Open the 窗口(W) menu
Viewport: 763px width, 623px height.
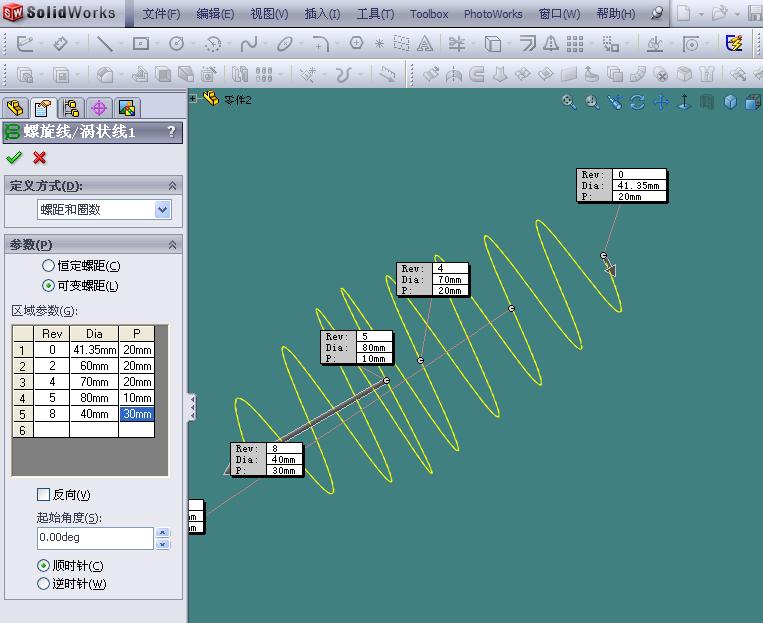coord(559,14)
